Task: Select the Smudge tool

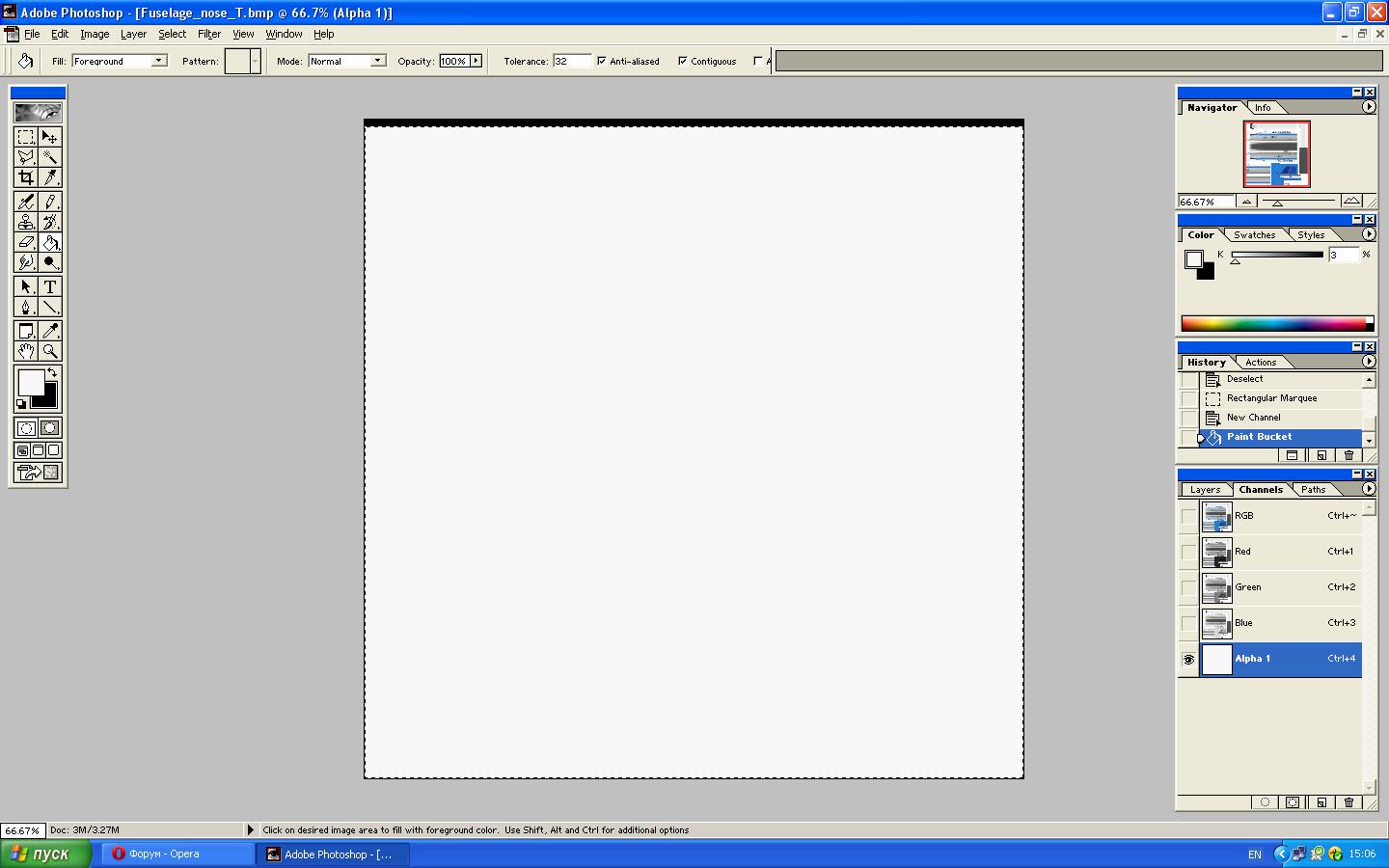Action: coord(26,262)
